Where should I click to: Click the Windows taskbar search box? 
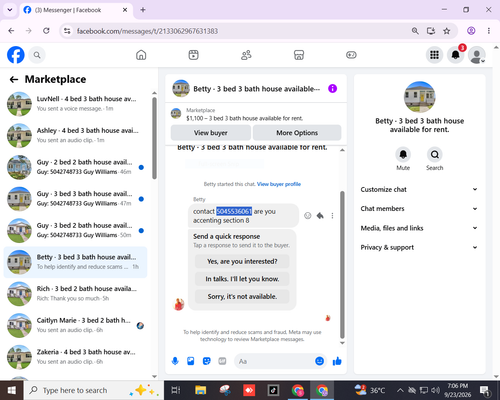coord(93,390)
